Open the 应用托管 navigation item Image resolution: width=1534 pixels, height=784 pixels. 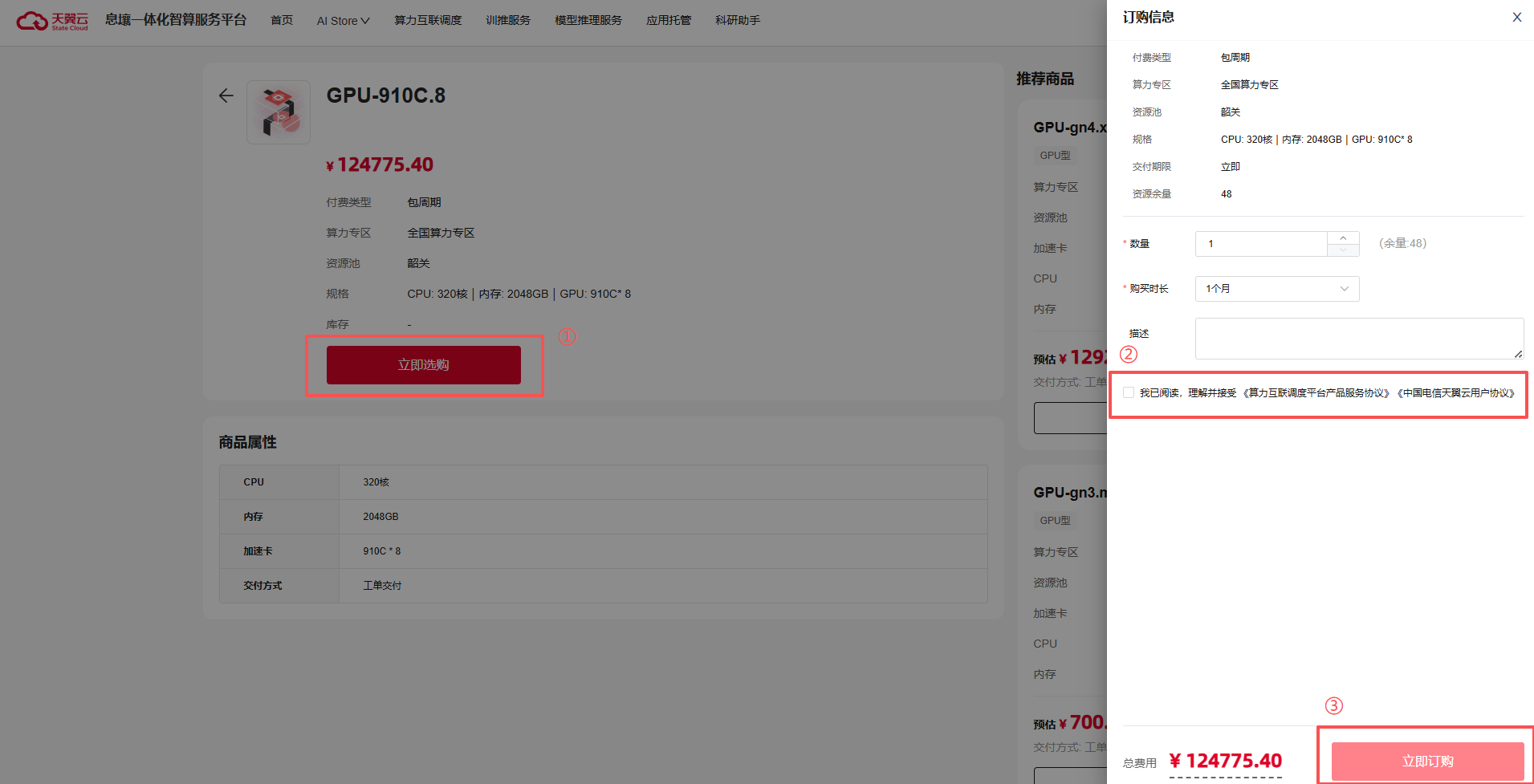(669, 21)
